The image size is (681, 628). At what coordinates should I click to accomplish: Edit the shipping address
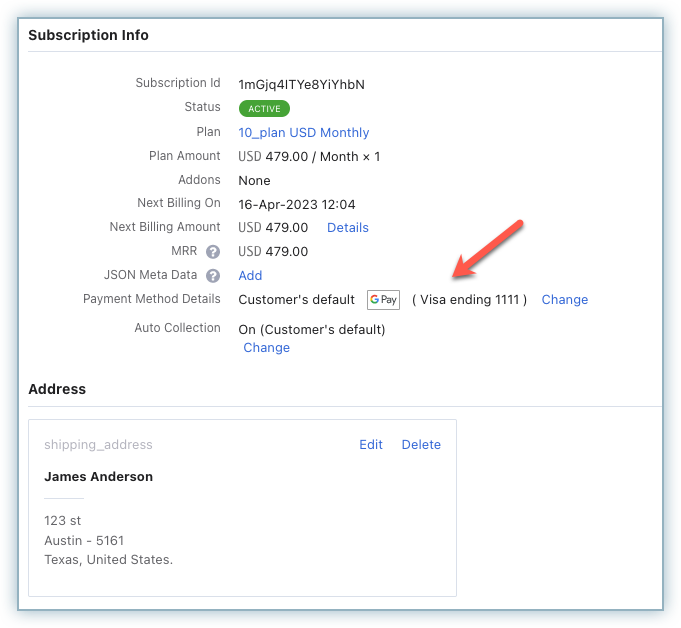click(x=371, y=445)
